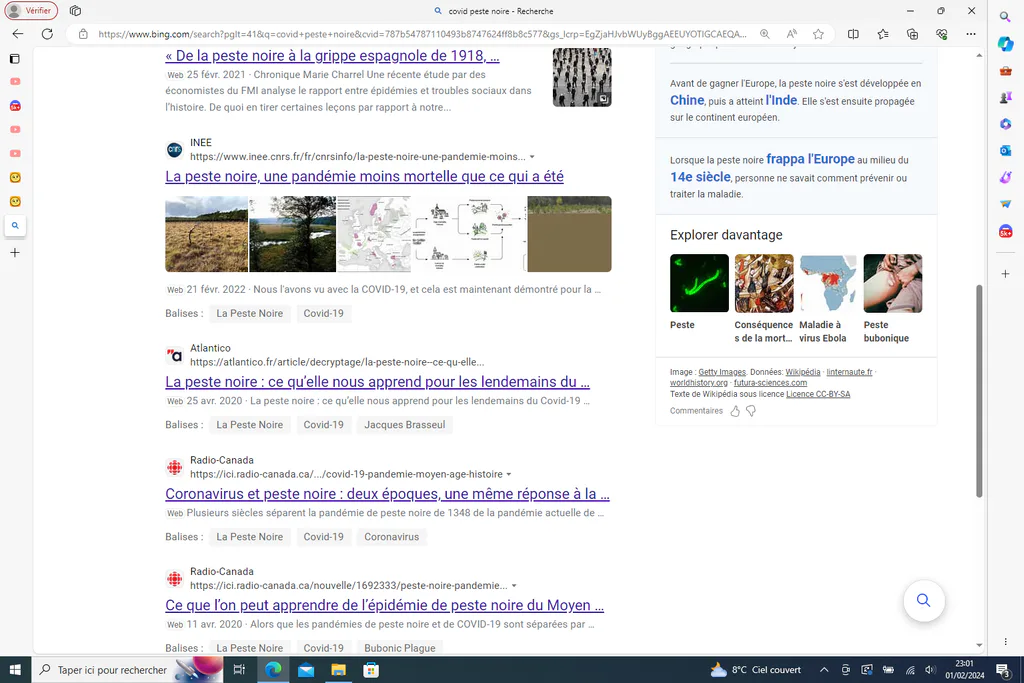Dislike the knowledge panel with thumbs down
1024x683 pixels.
[751, 411]
